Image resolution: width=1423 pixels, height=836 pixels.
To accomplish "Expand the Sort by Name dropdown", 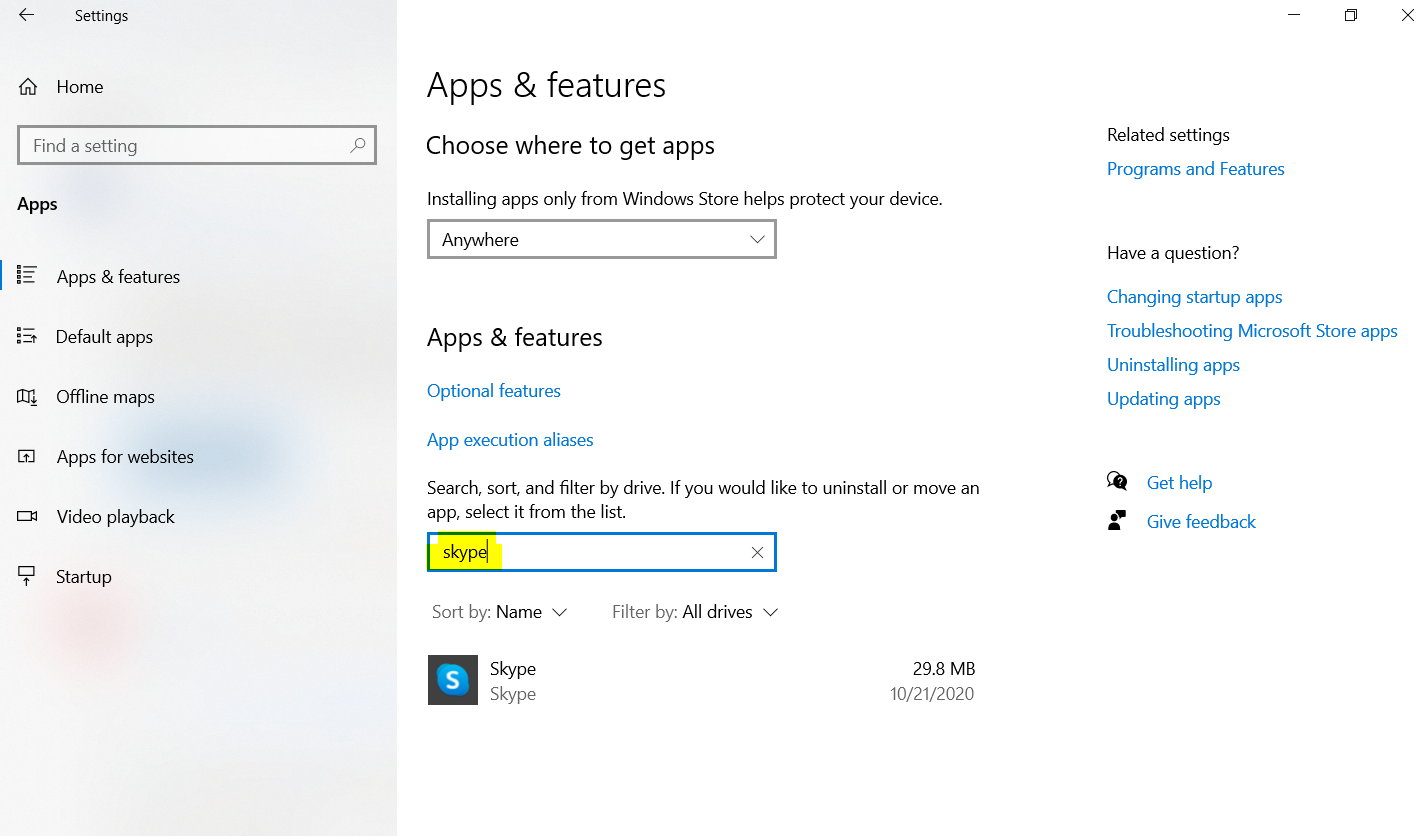I will coord(499,612).
